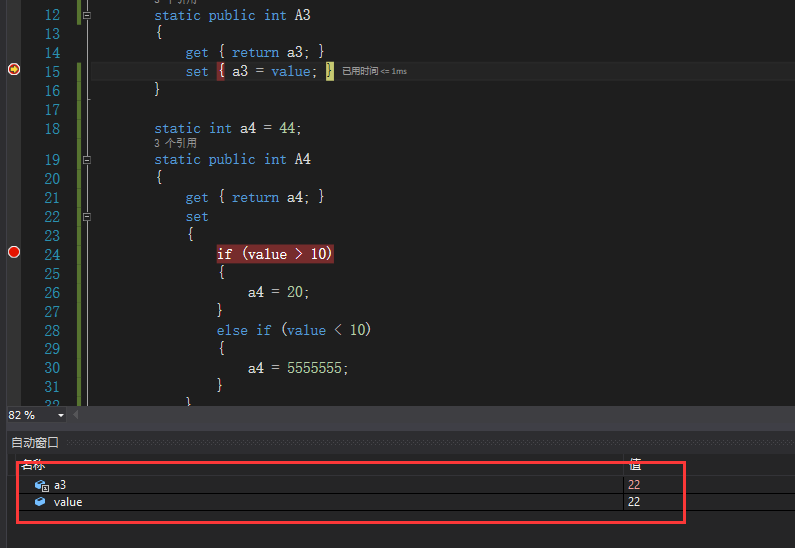Click the value row's cell showing 22

(634, 502)
